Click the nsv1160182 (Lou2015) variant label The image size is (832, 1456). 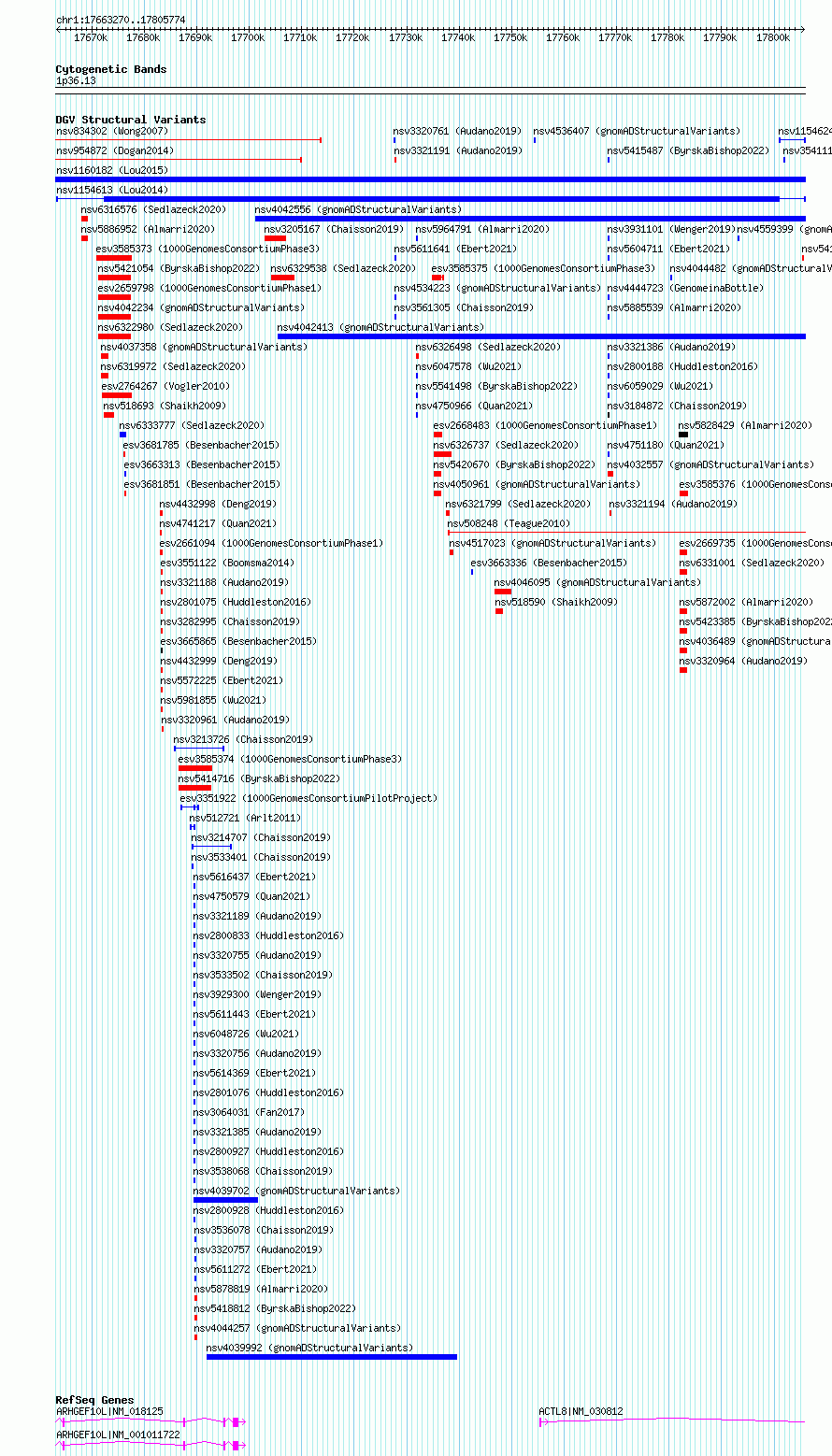click(x=112, y=170)
